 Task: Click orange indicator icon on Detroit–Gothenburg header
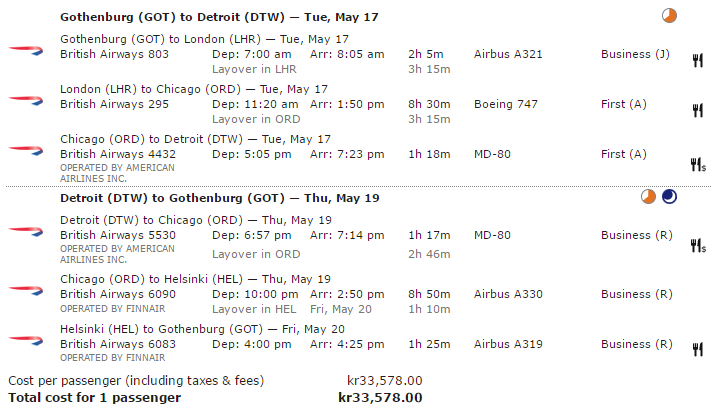(x=649, y=197)
